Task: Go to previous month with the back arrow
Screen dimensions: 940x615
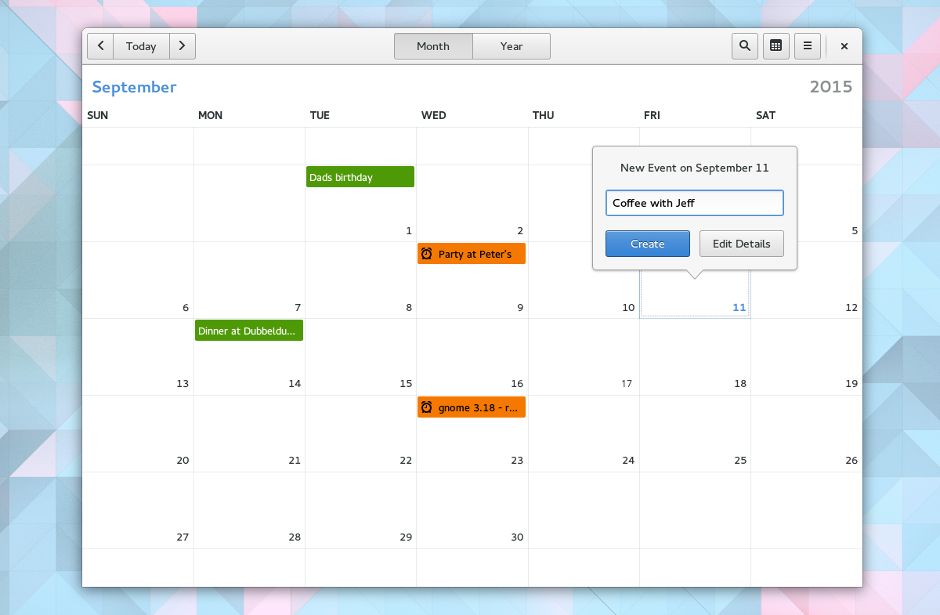Action: [100, 46]
